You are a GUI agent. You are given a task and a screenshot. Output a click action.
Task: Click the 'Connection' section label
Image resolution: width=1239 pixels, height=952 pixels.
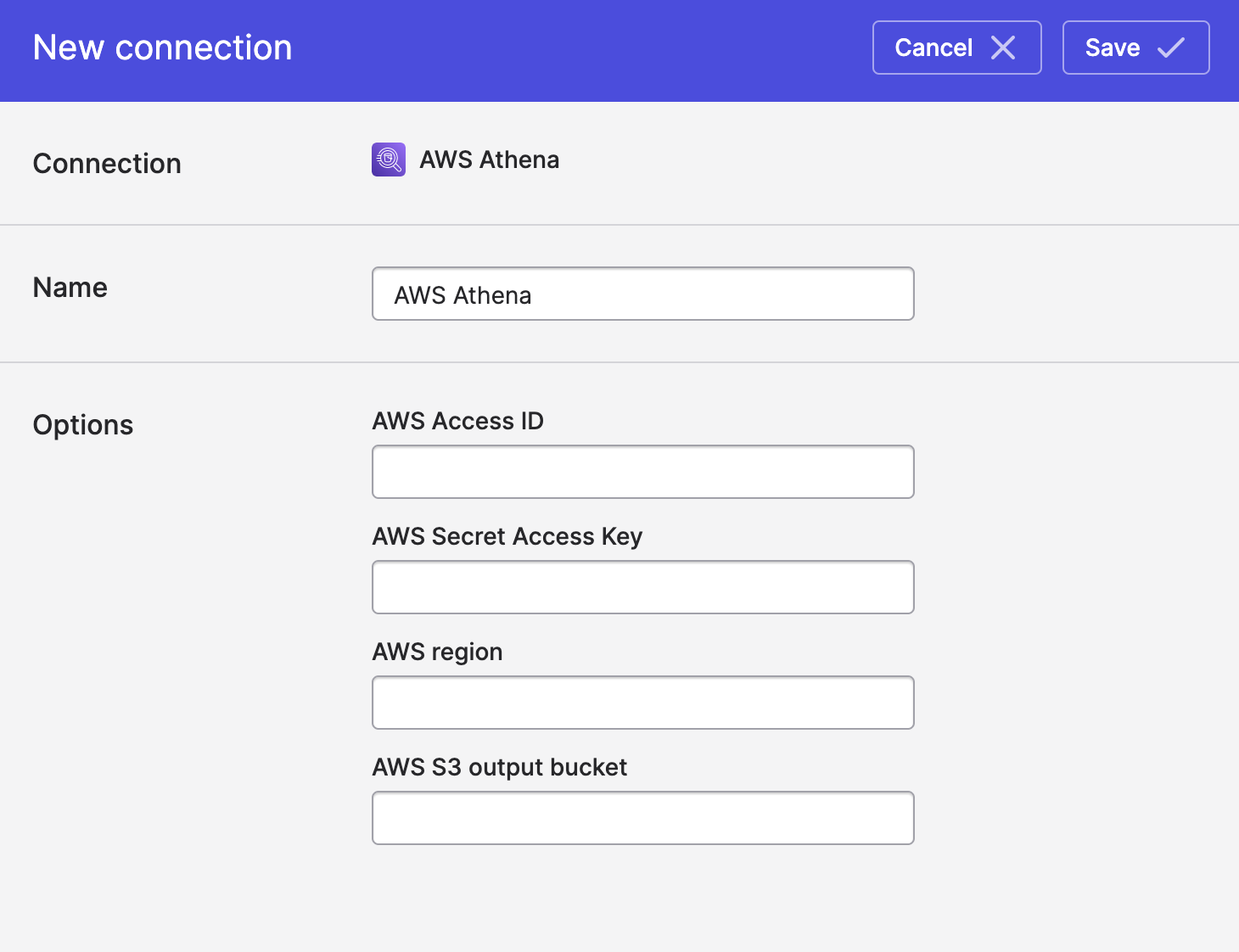[x=107, y=164]
